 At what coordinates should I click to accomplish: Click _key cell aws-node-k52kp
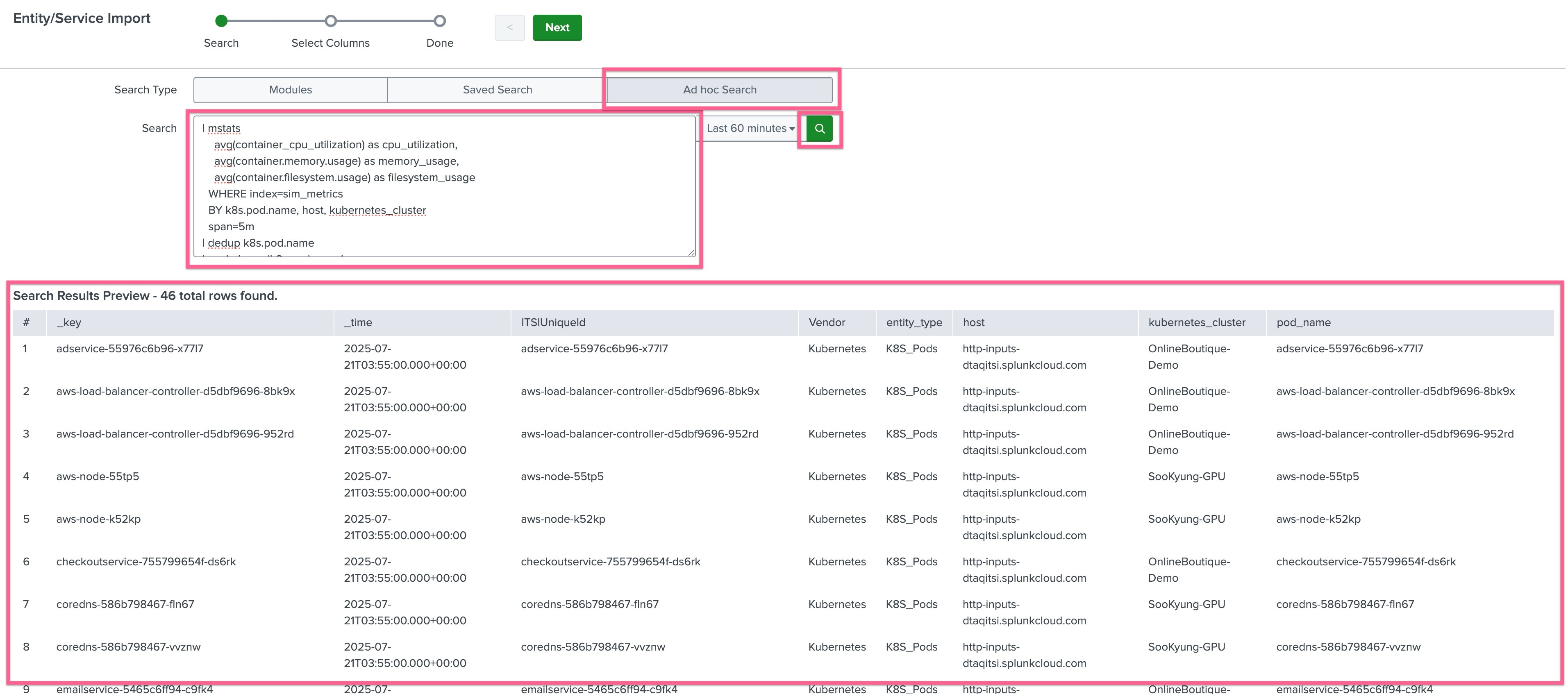click(x=98, y=519)
